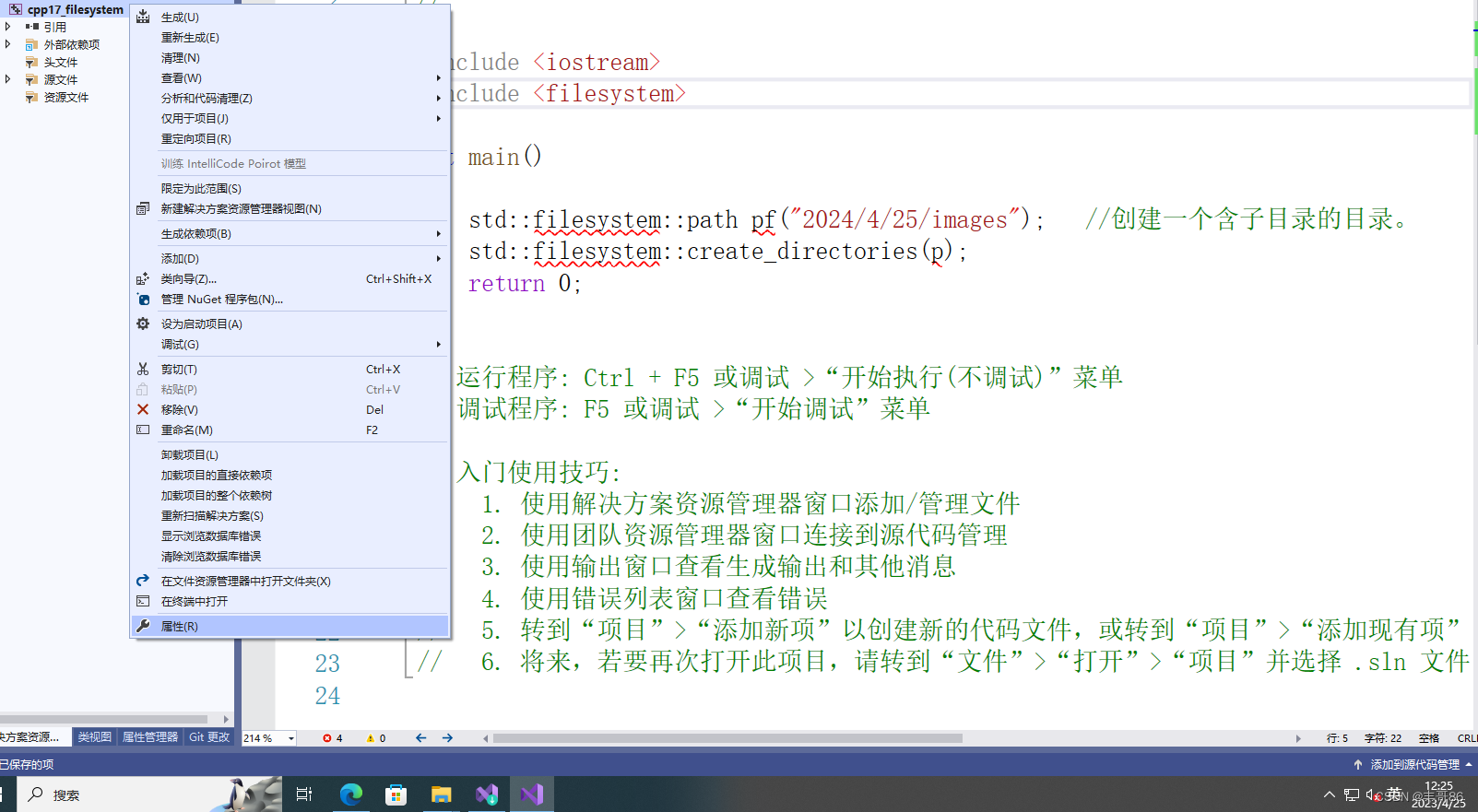Choose 加载项目的整个依赖树 entry
Image resolution: width=1478 pixels, height=812 pixels.
coord(290,495)
